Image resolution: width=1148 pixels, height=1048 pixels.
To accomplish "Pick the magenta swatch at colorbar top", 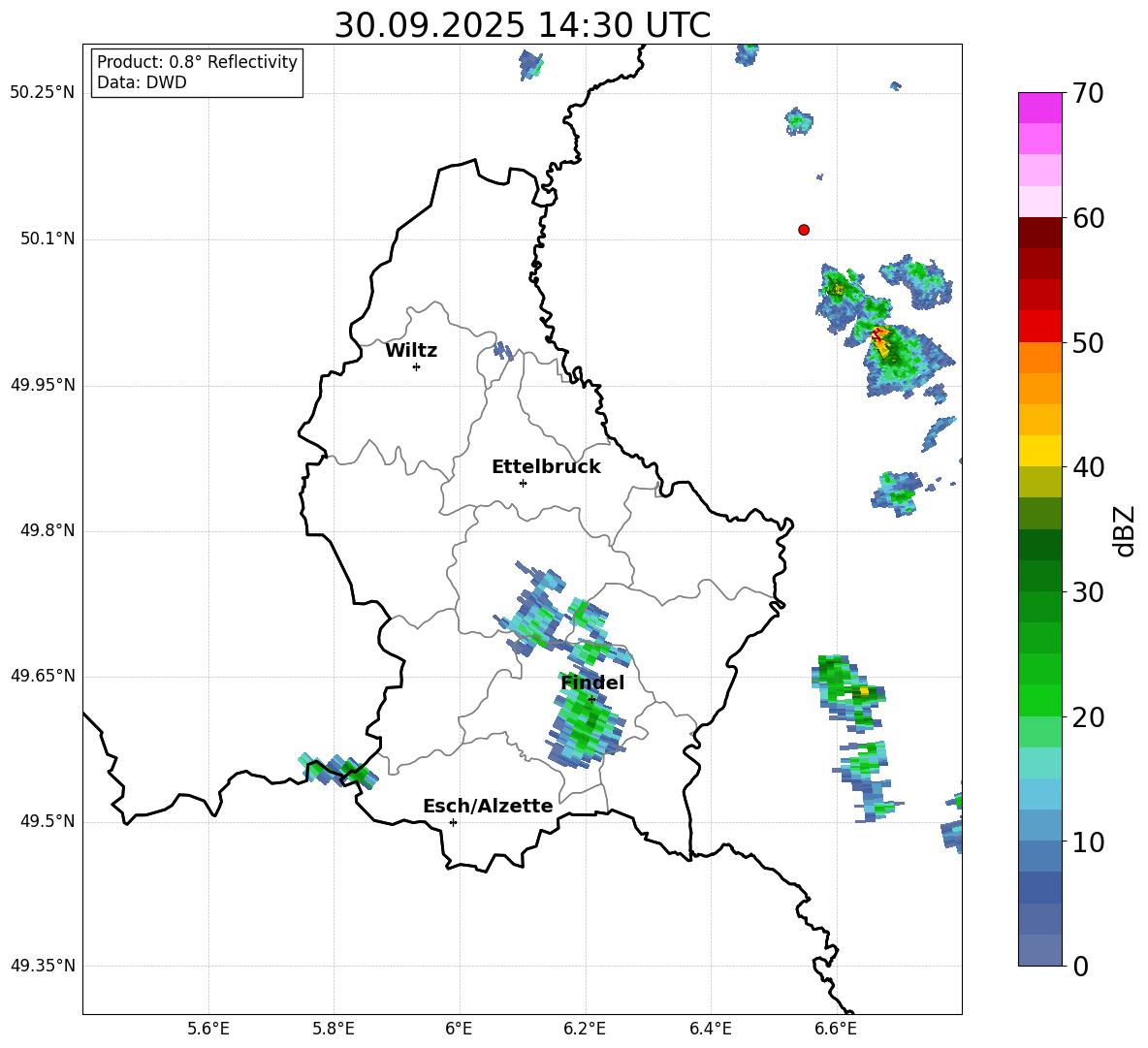I will tap(1040, 108).
